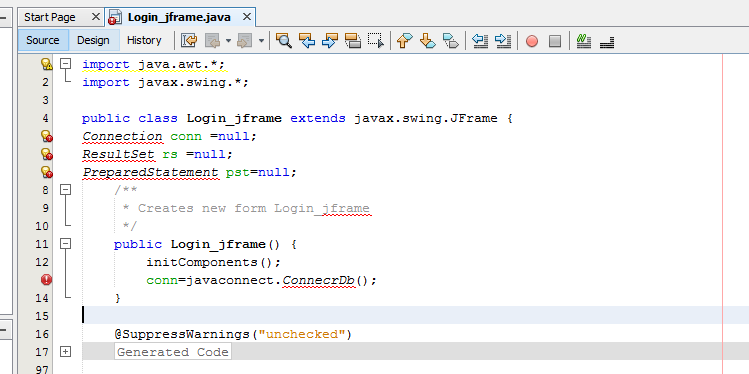Switch to Design view
The width and height of the screenshot is (749, 374).
point(93,40)
